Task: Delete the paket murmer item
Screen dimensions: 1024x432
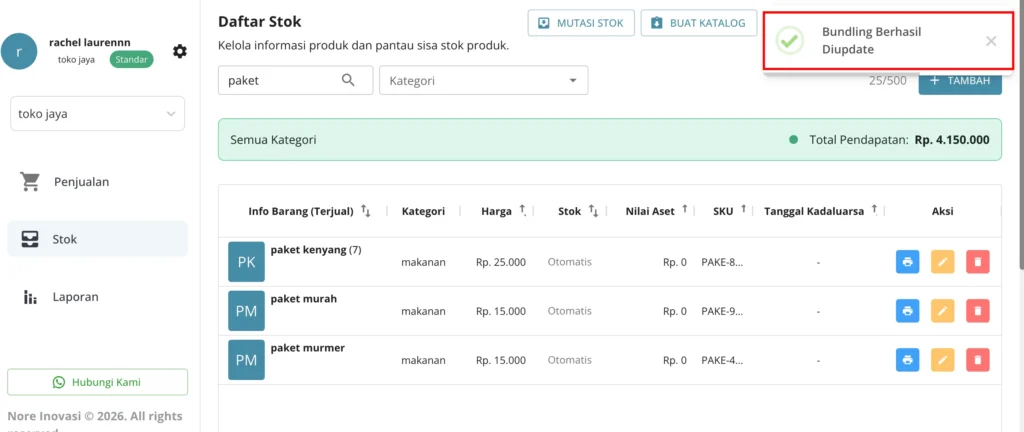Action: coord(978,360)
